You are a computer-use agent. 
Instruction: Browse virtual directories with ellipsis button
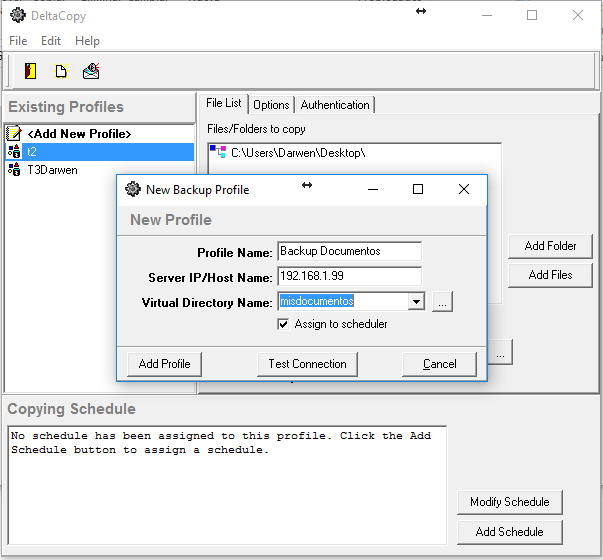click(442, 302)
